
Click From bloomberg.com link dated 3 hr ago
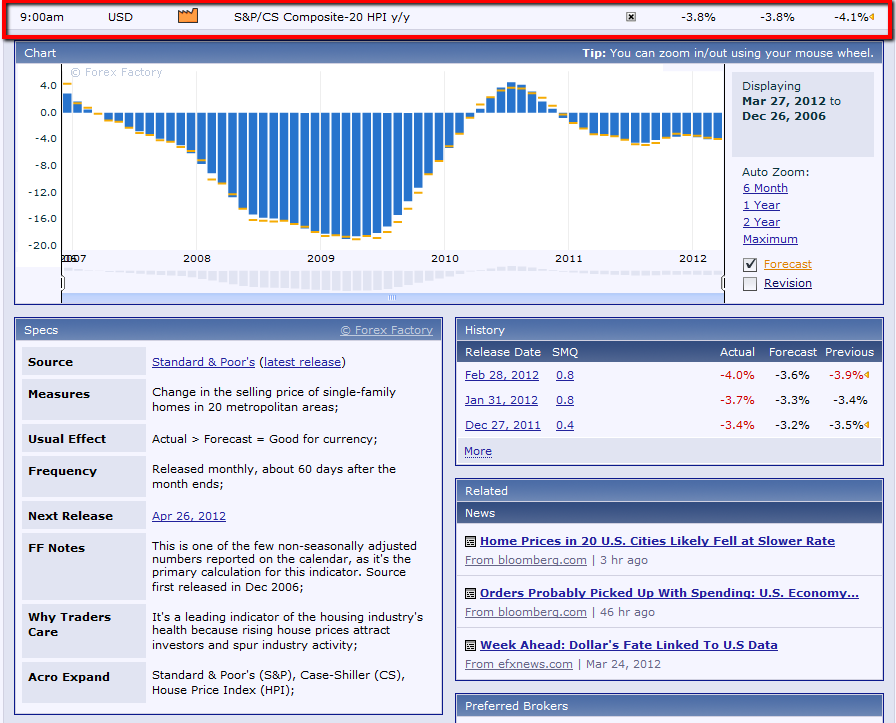point(526,560)
